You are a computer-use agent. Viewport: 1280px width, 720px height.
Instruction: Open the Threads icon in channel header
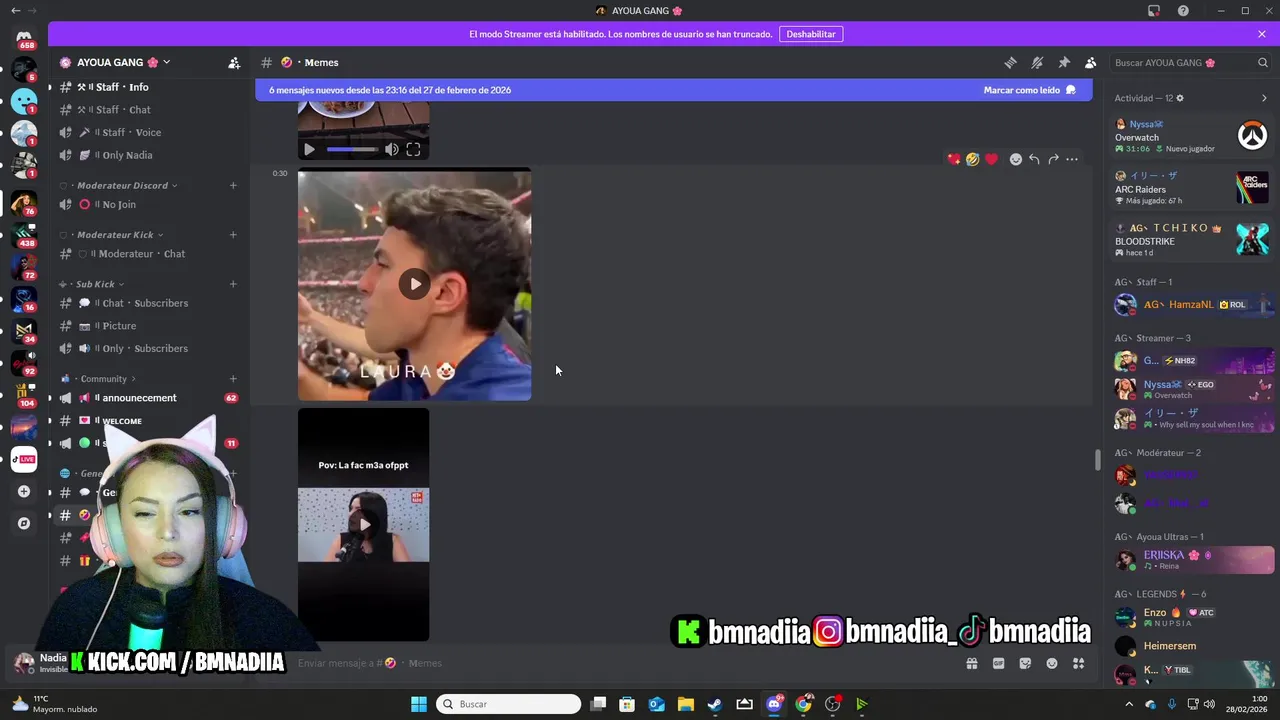coord(1010,62)
